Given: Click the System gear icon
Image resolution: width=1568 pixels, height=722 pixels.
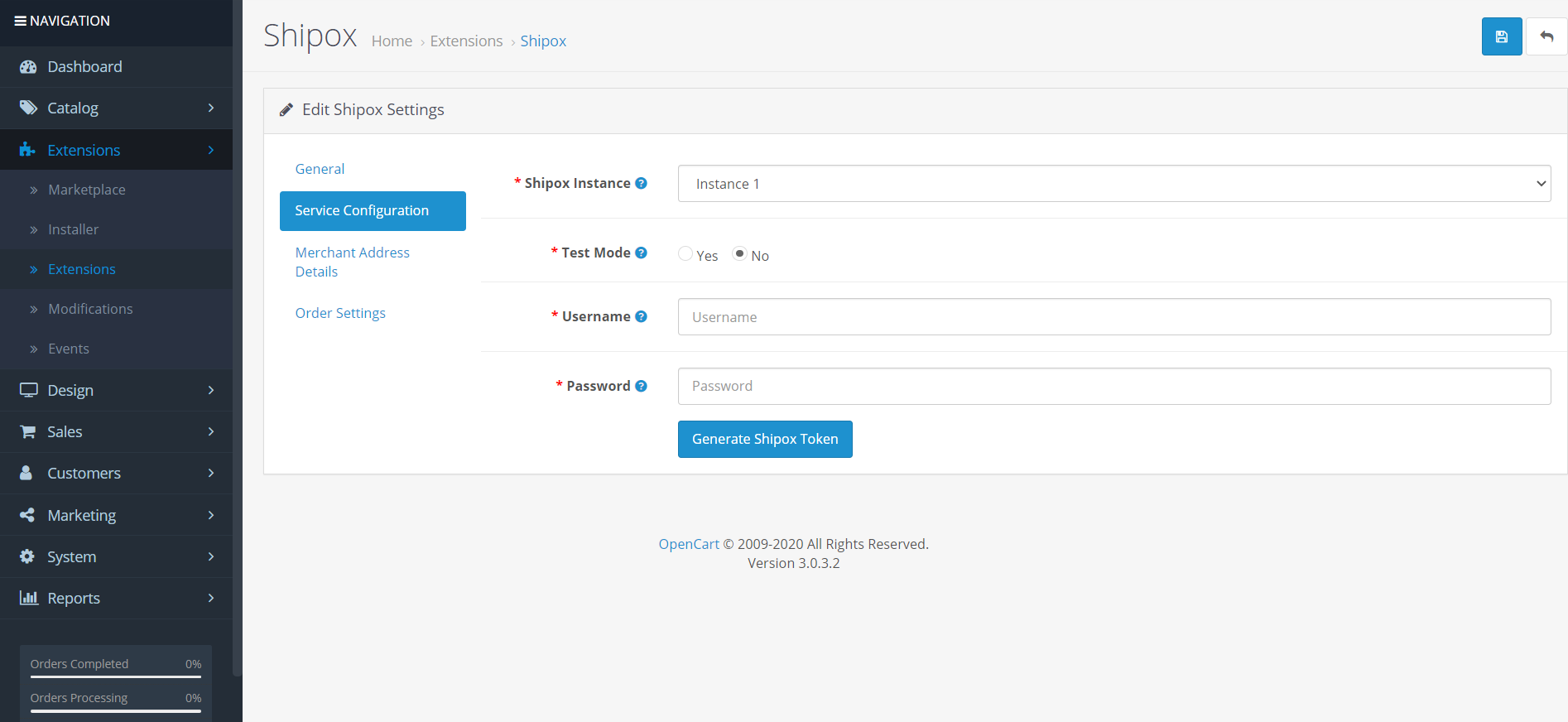Looking at the screenshot, I should tap(27, 556).
